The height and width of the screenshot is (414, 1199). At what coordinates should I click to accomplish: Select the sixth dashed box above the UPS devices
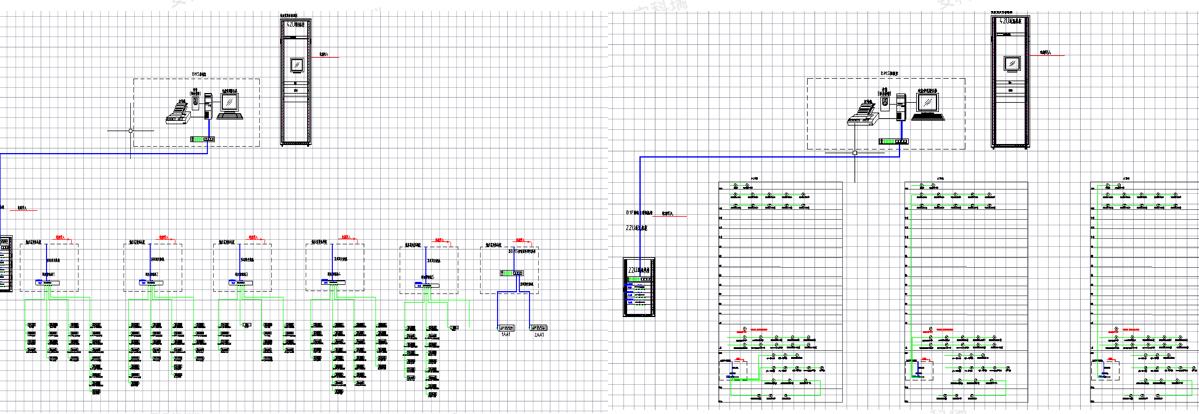point(513,267)
